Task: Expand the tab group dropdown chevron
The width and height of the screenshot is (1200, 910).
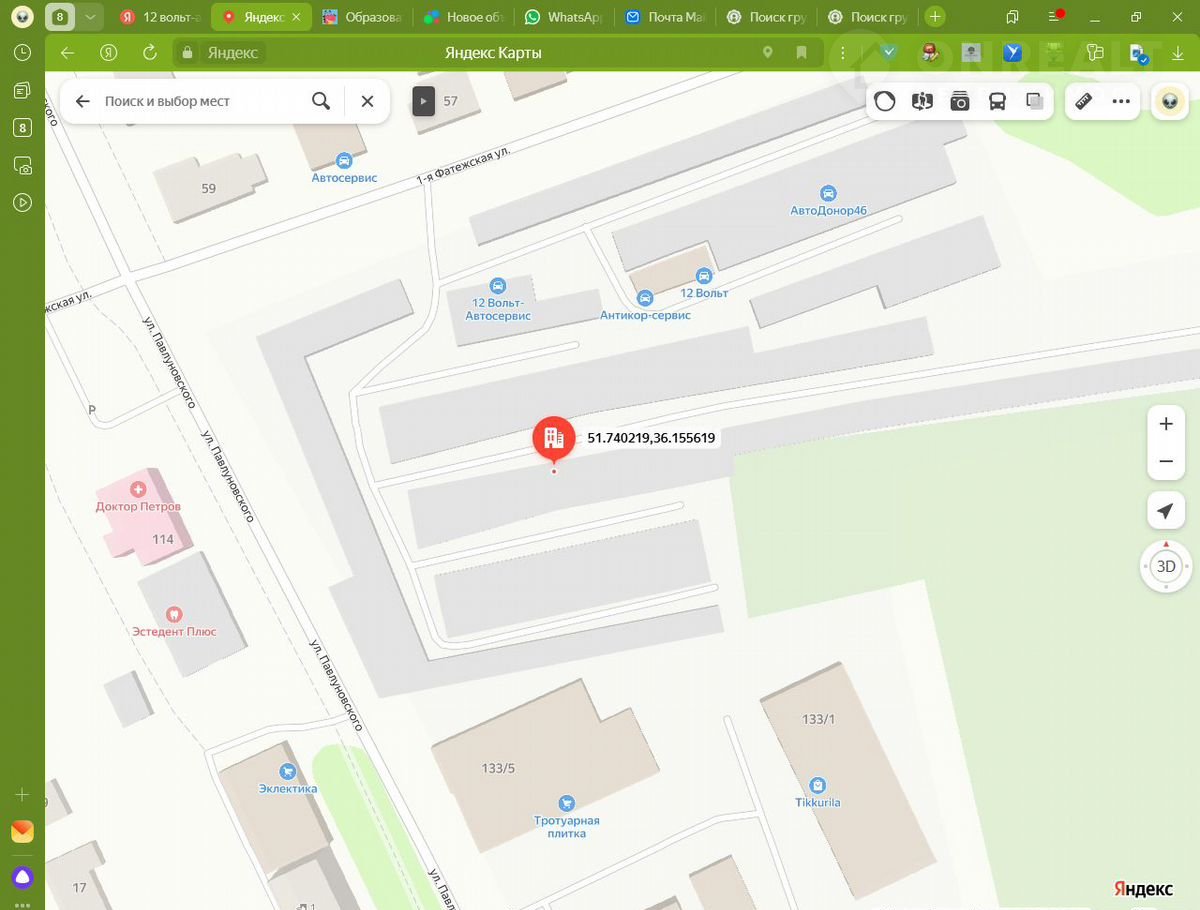Action: 91,17
